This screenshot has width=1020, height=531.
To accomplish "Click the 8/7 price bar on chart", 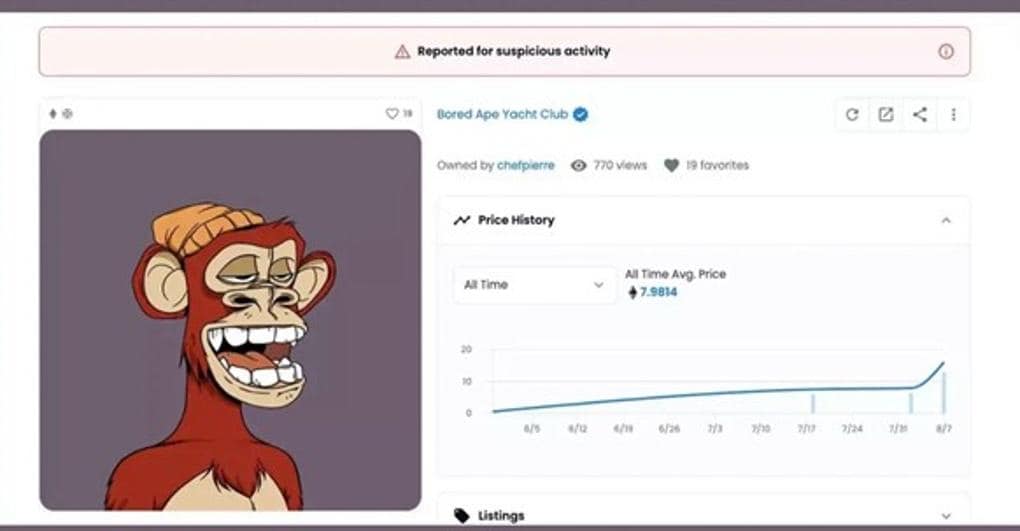I will (x=944, y=393).
